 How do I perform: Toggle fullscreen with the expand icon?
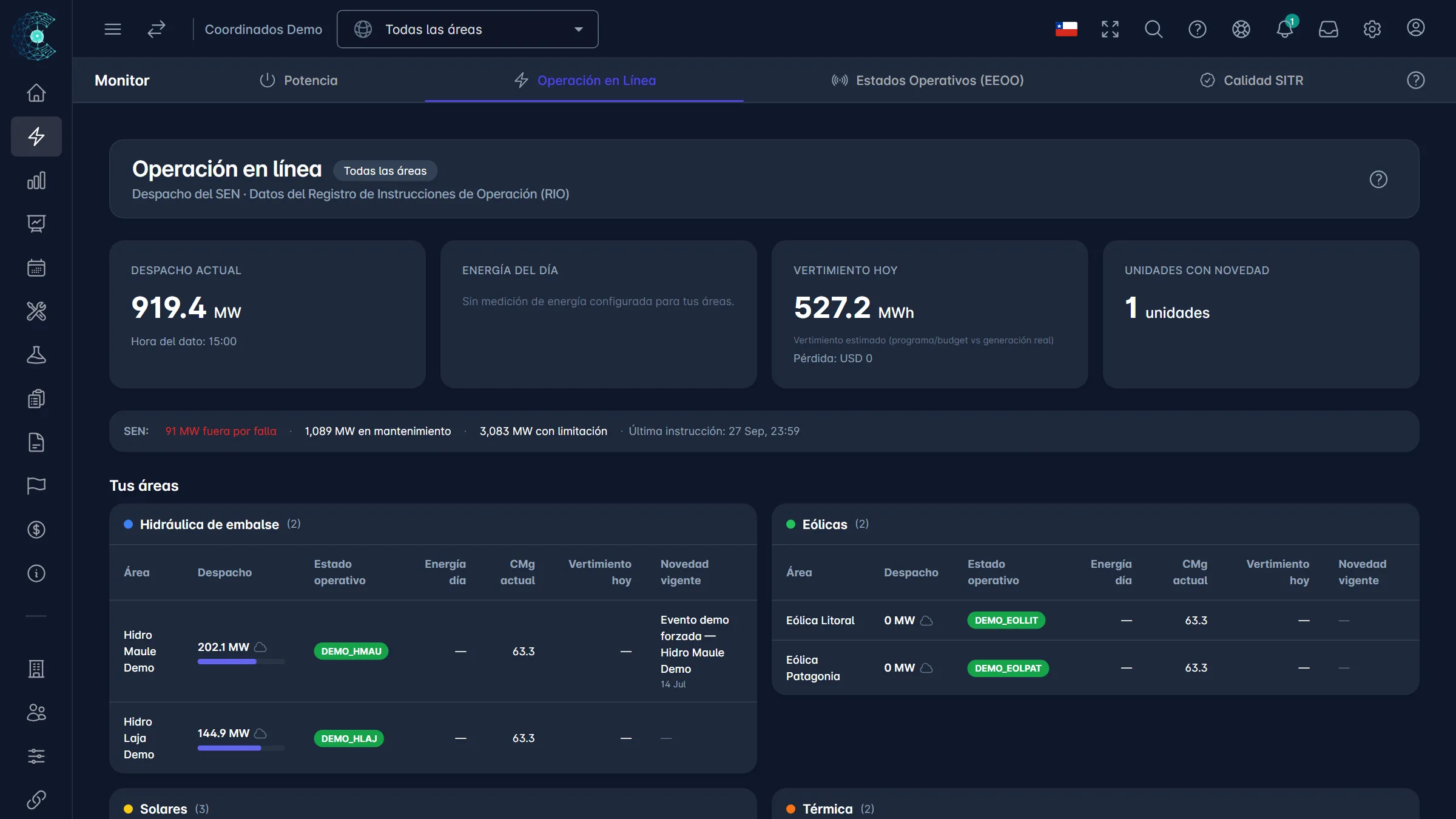tap(1110, 29)
